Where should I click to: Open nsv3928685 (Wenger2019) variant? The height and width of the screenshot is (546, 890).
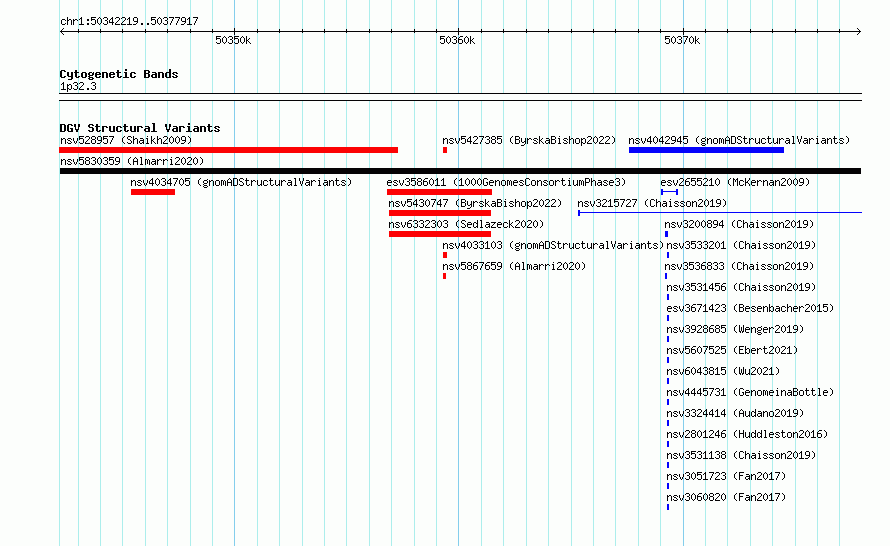pyautogui.click(x=735, y=329)
